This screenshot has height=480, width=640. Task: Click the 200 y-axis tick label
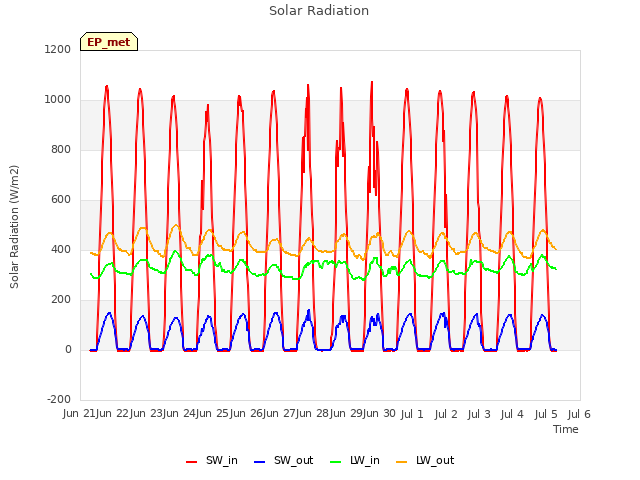click(61, 300)
